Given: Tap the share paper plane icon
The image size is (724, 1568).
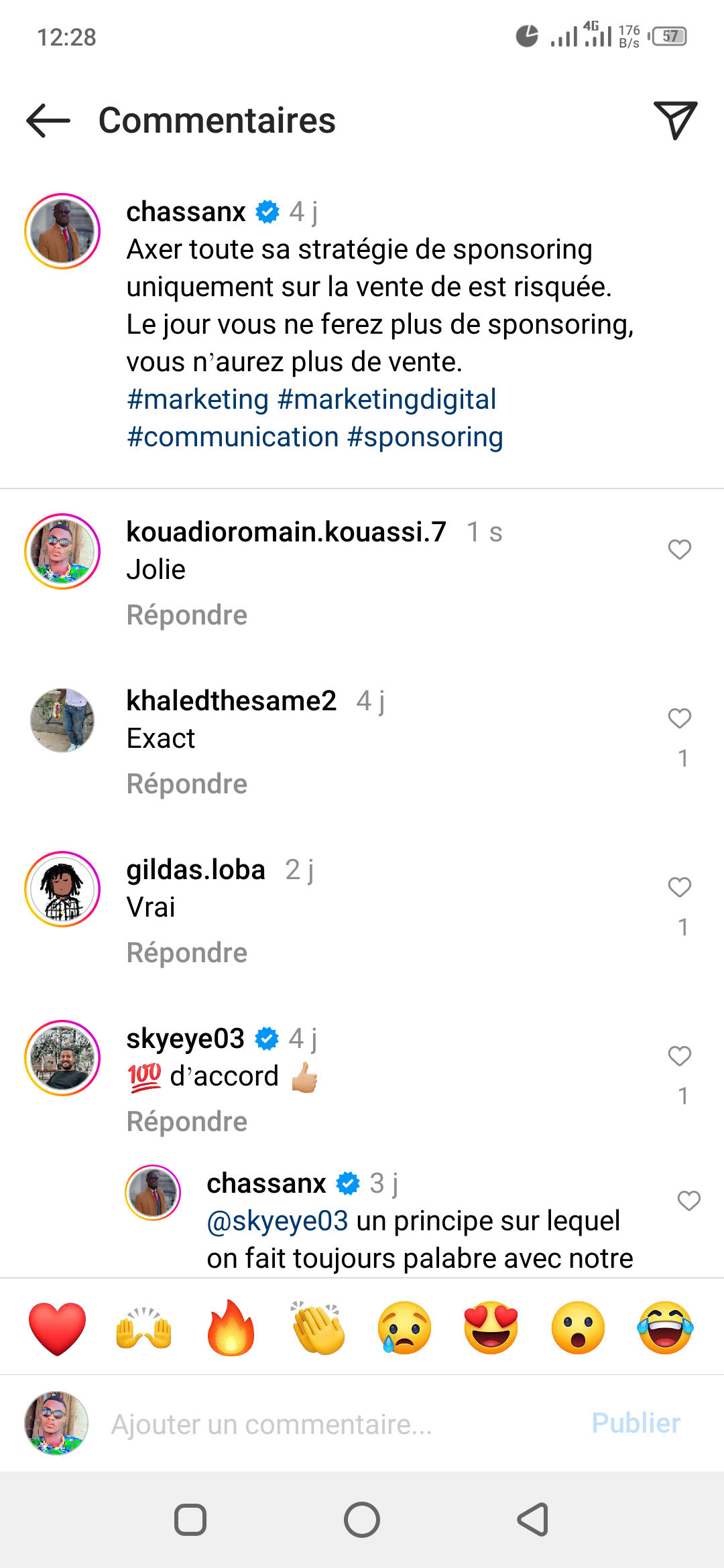Looking at the screenshot, I should (675, 121).
